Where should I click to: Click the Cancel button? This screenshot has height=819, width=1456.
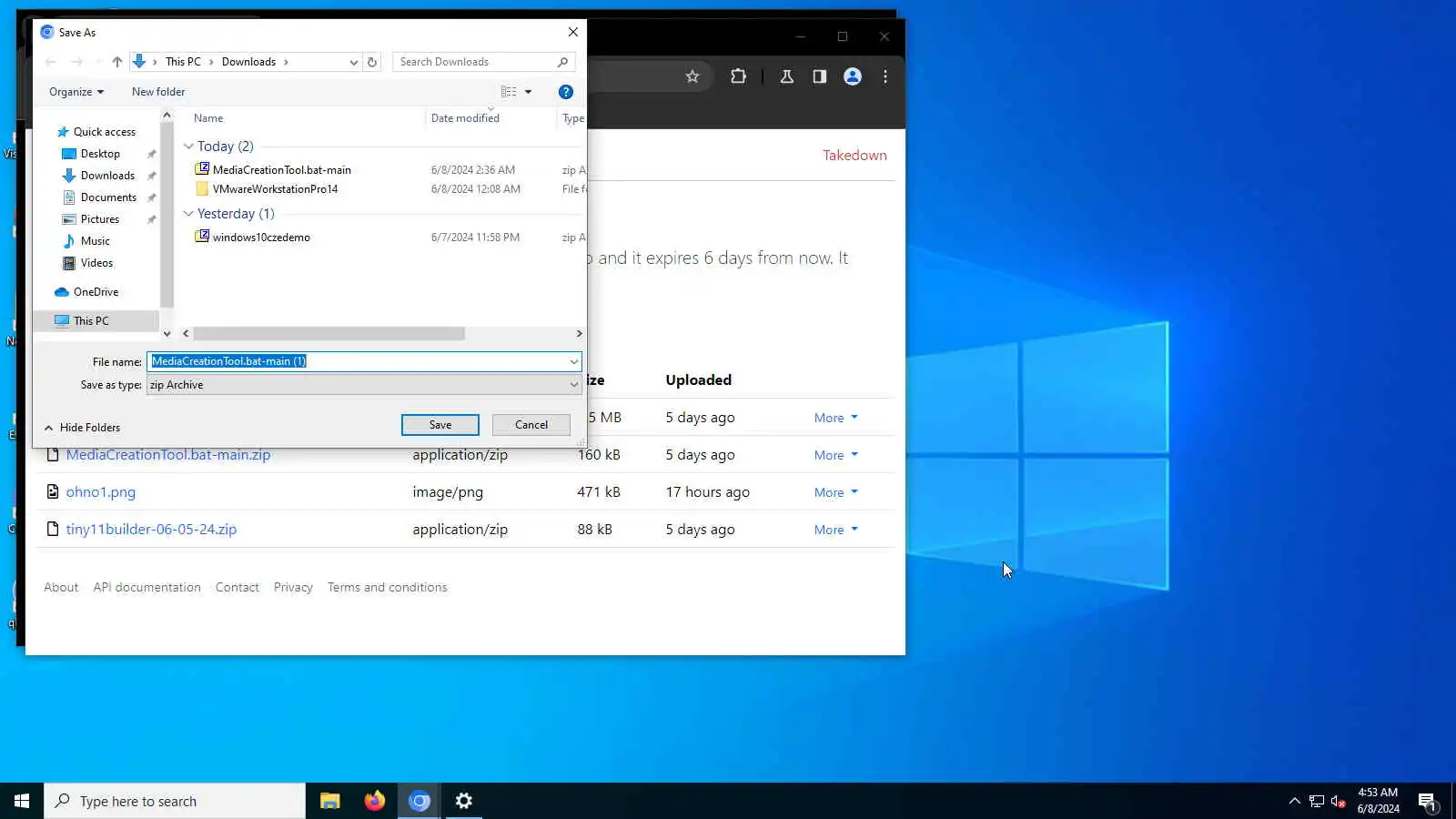pyautogui.click(x=531, y=425)
